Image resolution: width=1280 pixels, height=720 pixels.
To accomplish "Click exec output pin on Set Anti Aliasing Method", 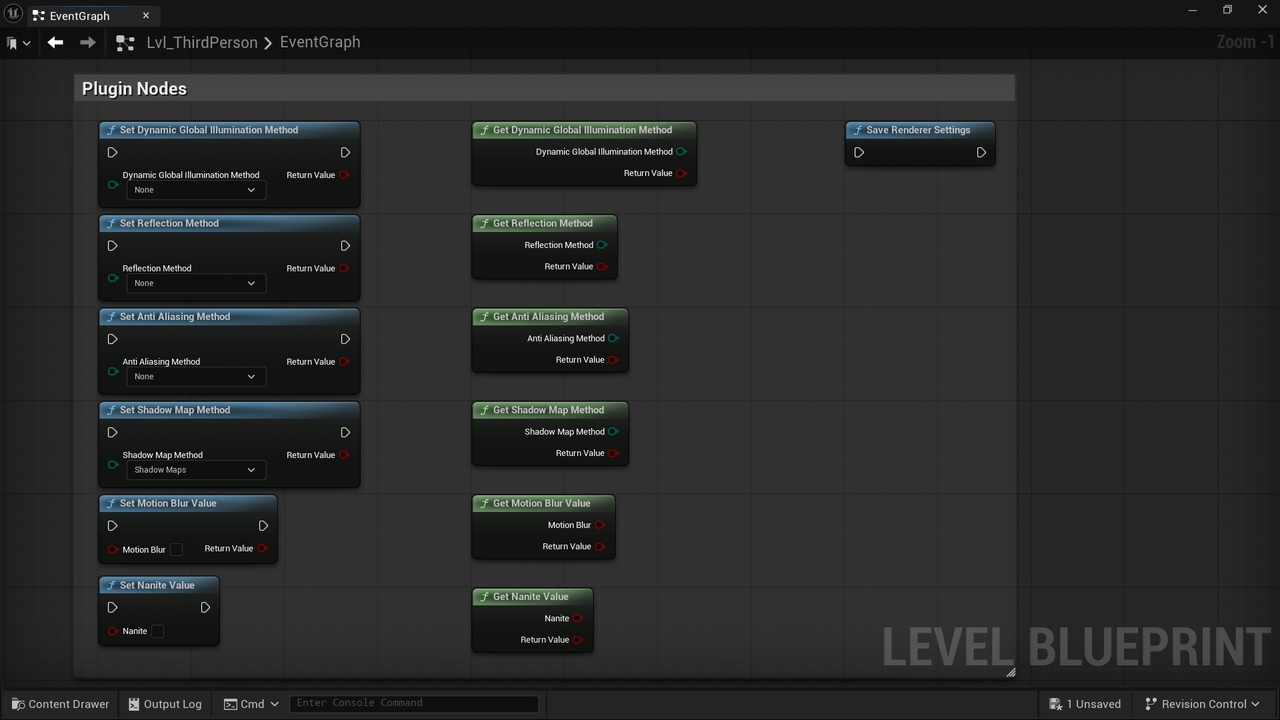I will point(345,339).
